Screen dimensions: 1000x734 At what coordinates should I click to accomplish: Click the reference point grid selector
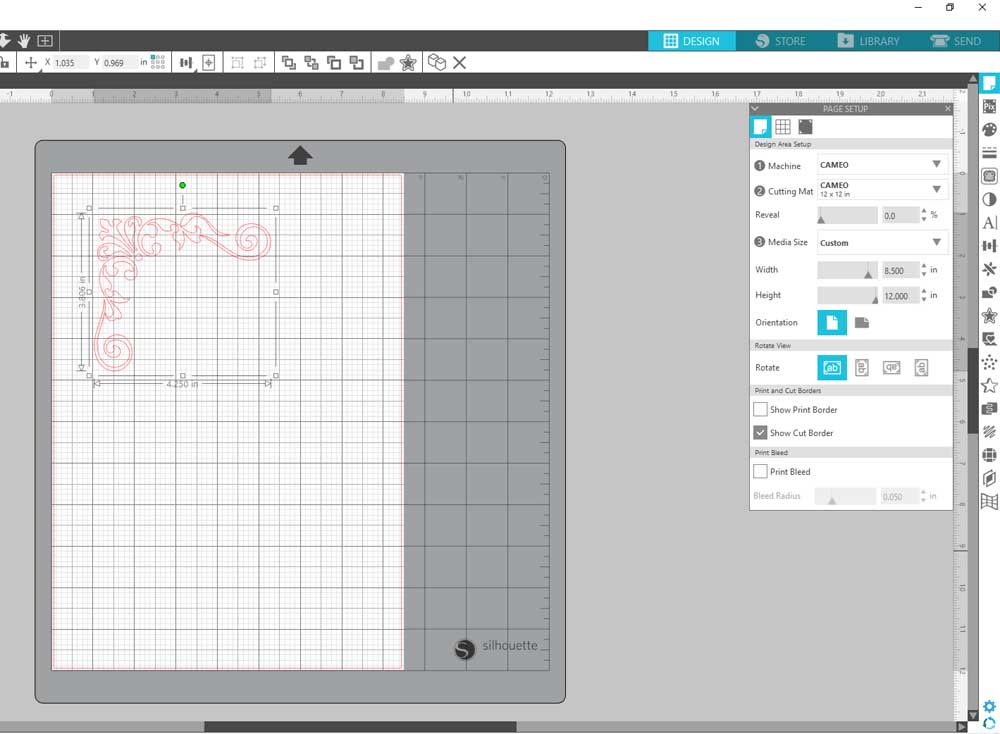158,62
